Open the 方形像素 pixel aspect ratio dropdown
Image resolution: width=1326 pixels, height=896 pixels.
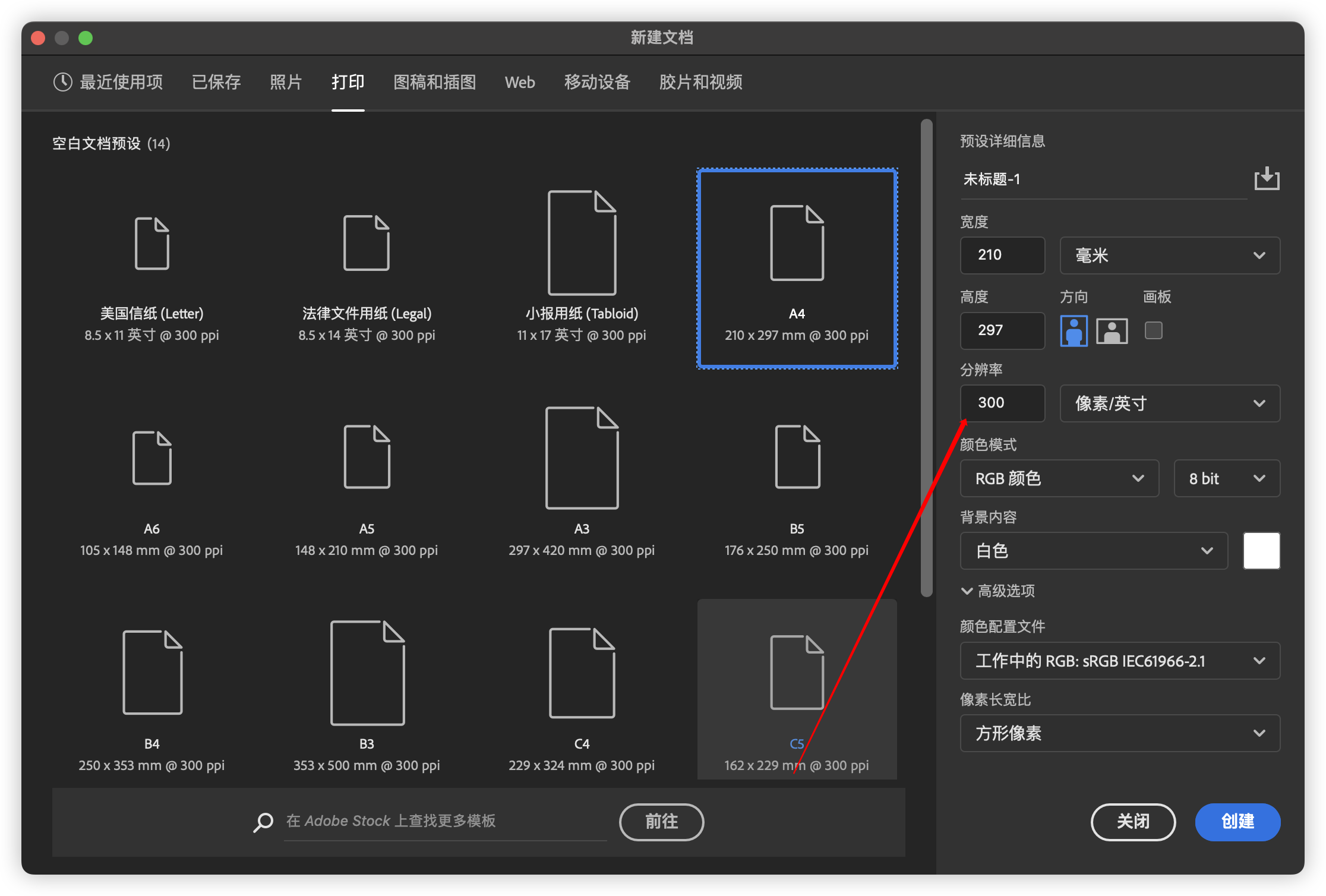[1120, 733]
